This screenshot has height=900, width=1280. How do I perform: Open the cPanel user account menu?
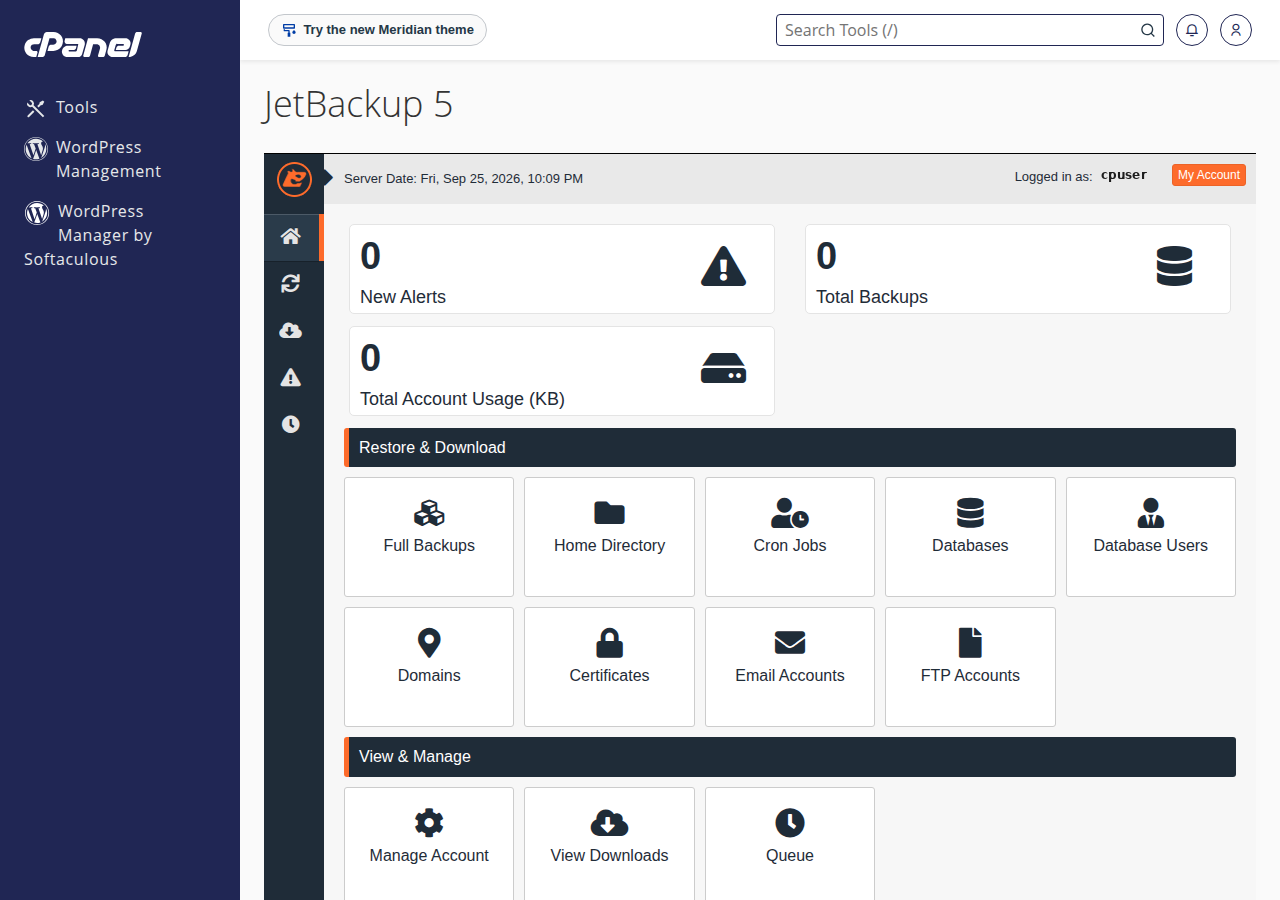coord(1236,30)
